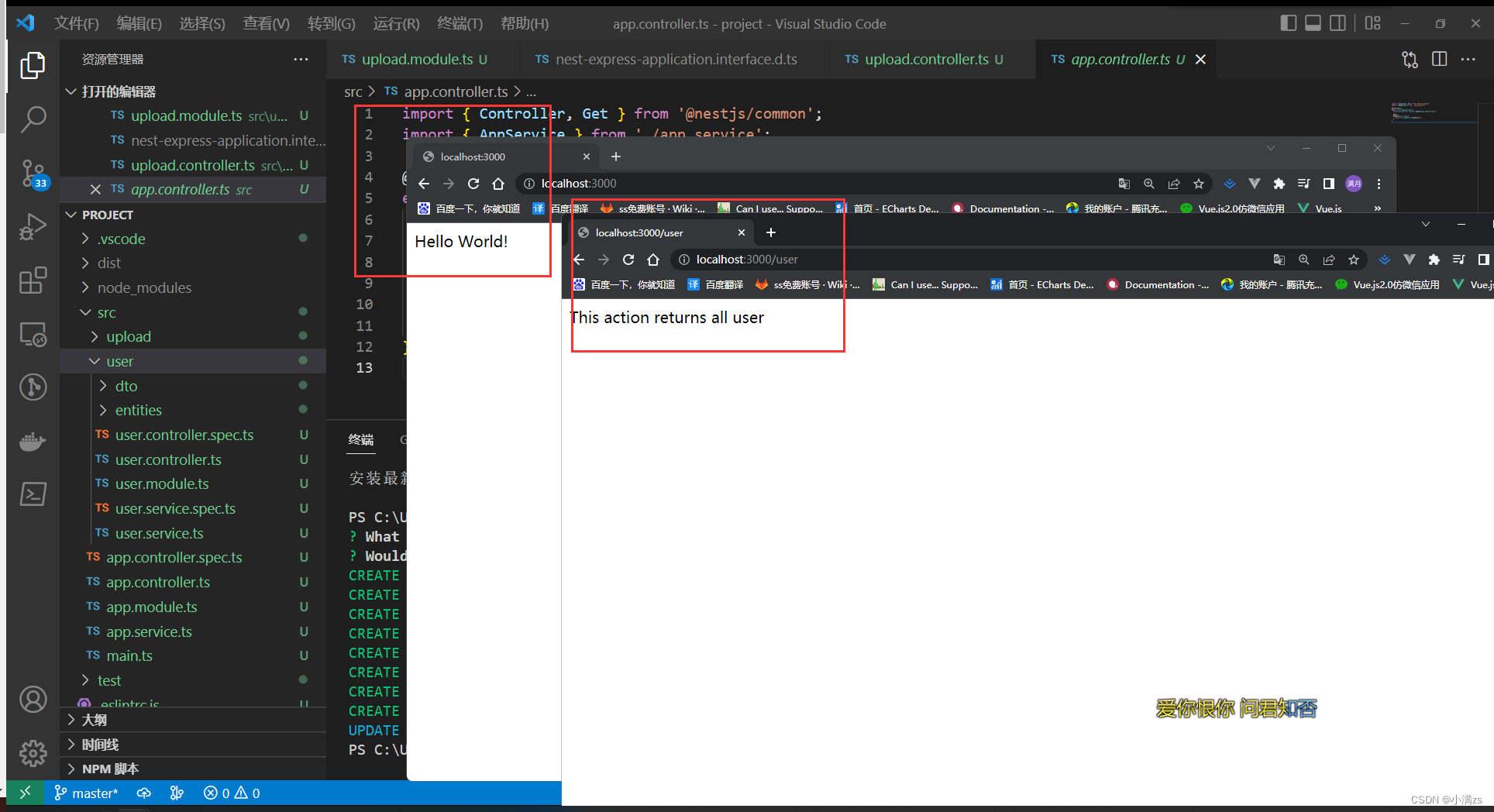Open the Remote Explorer view
1494x812 pixels.
[x=33, y=335]
